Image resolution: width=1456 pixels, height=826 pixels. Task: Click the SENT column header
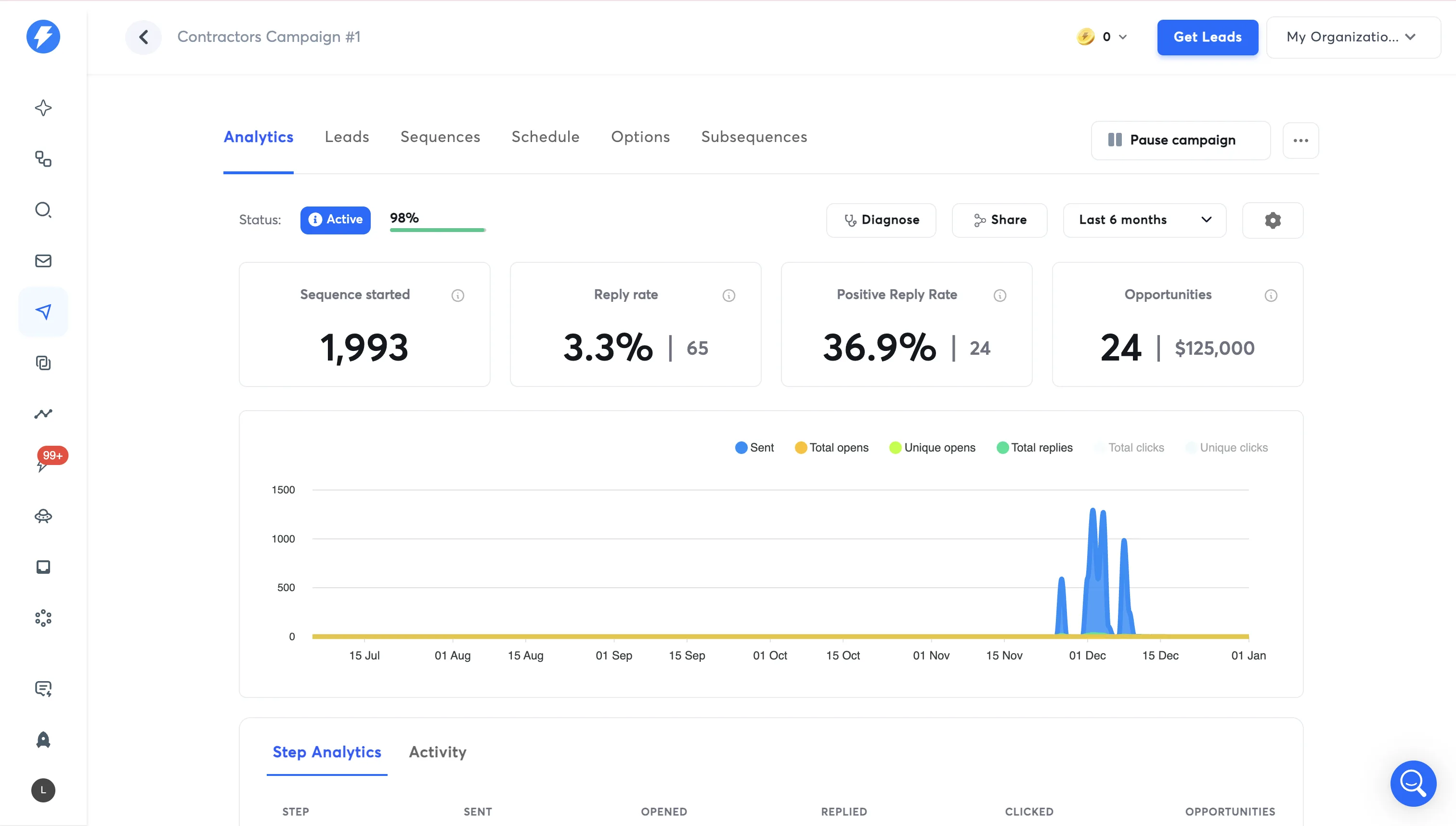478,812
